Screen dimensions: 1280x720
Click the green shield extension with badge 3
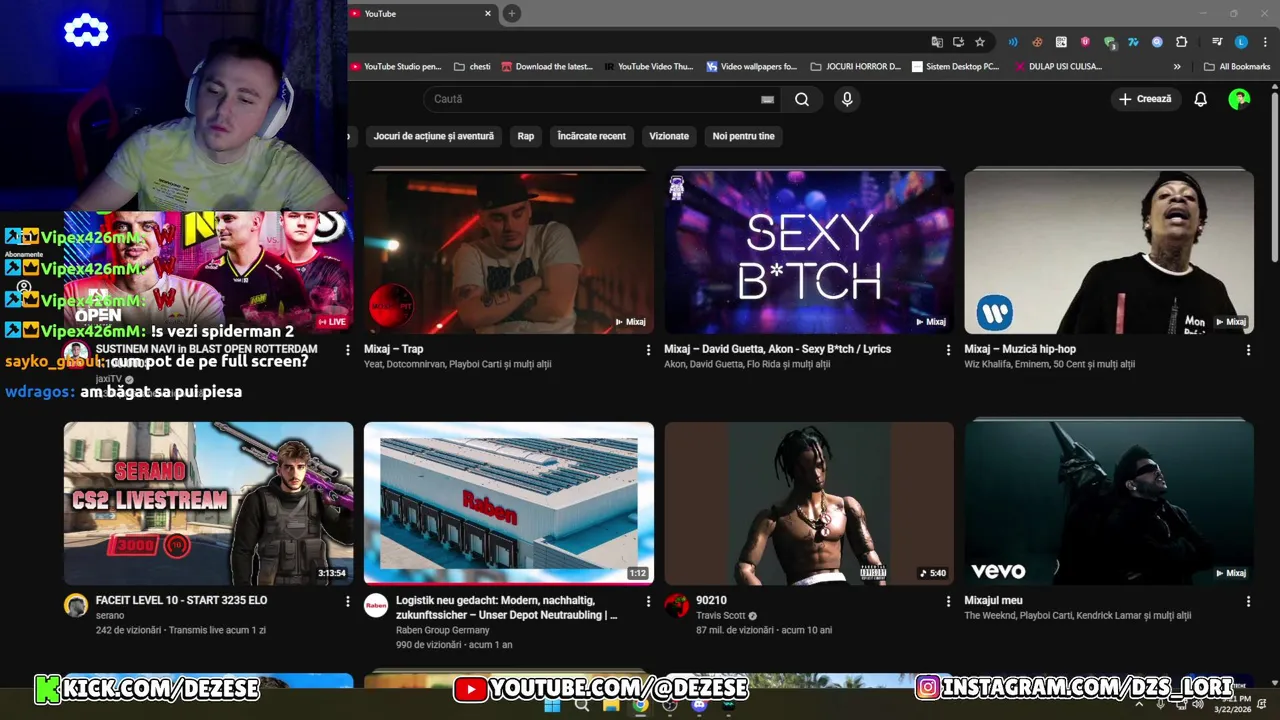pyautogui.click(x=1109, y=42)
